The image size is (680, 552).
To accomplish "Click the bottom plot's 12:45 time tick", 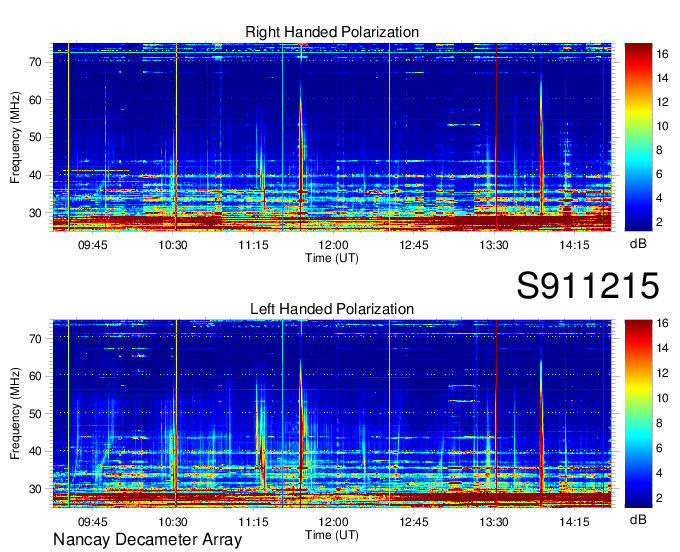I will point(414,522).
